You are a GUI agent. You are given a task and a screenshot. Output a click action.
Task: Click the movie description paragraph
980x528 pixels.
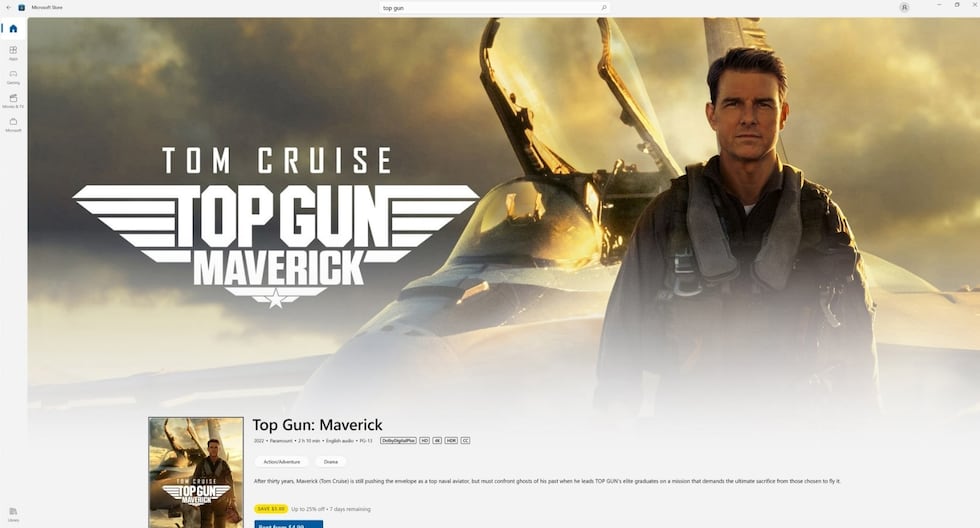click(547, 481)
